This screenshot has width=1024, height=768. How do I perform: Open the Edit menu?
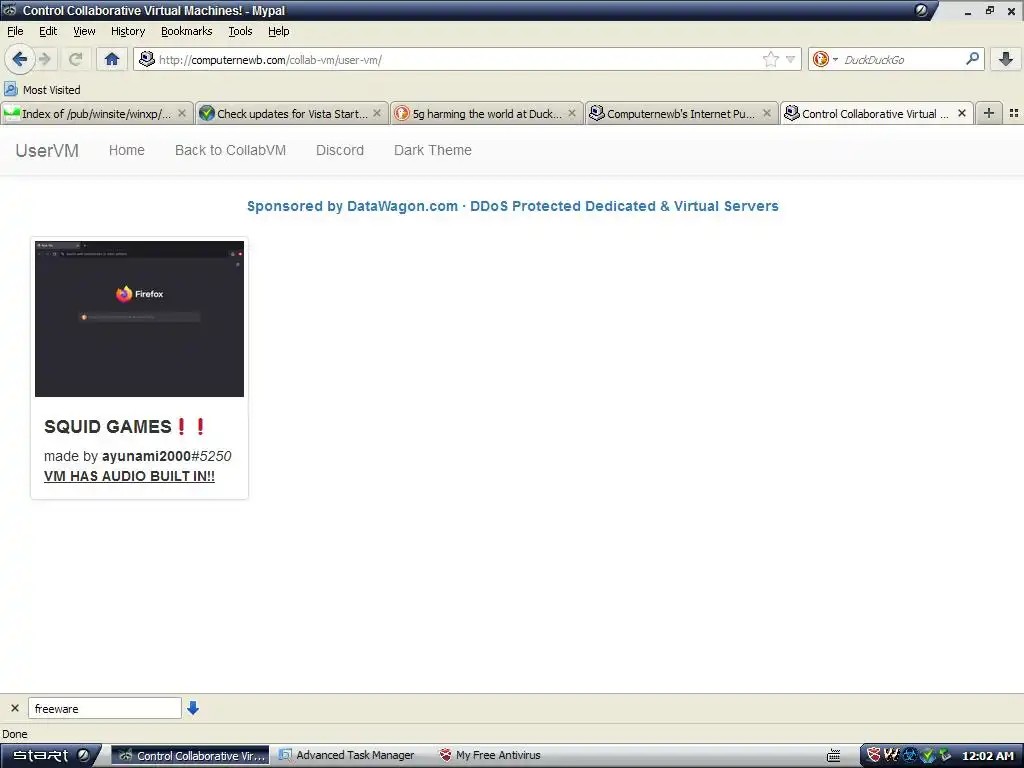48,31
